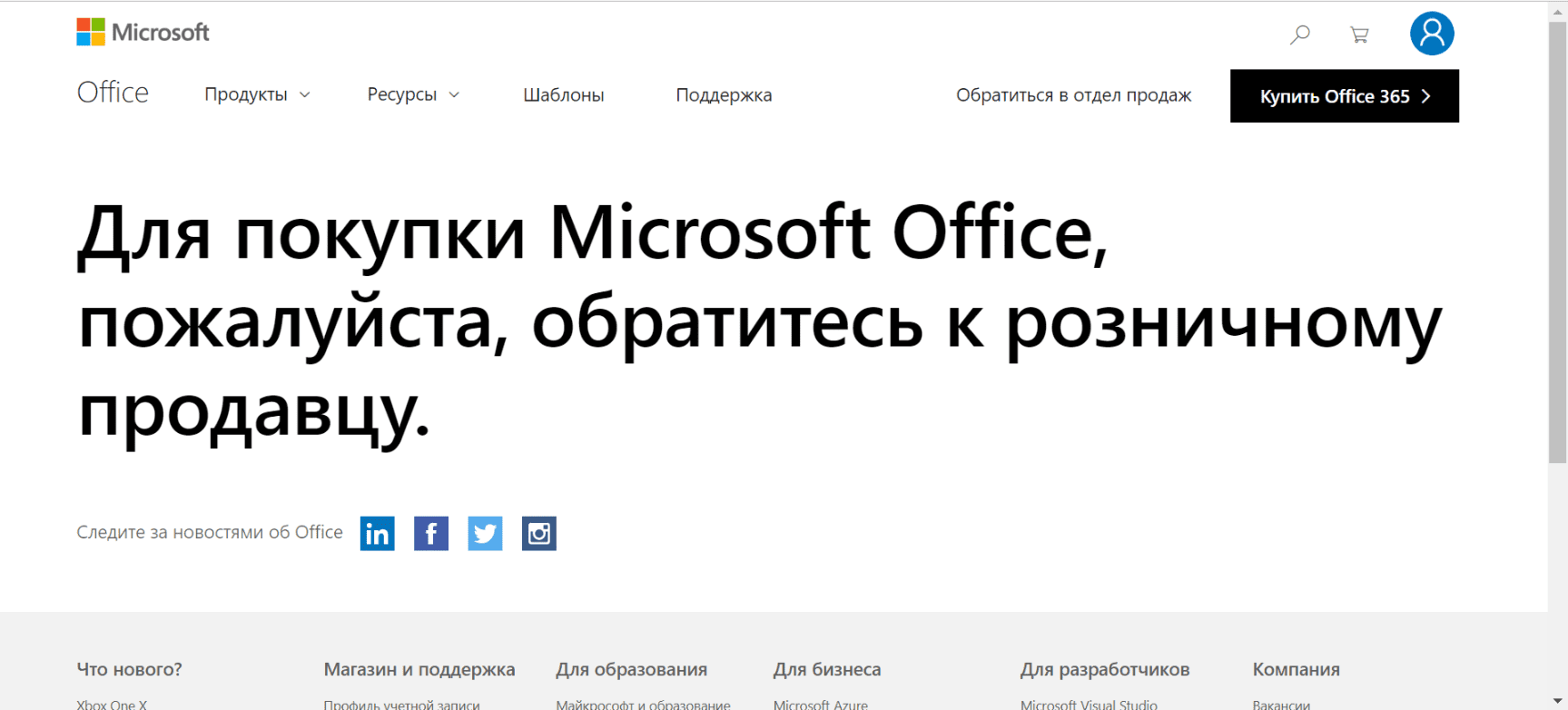Screen dimensions: 1568x710
Task: Open the Шаблоны menu item
Action: tap(564, 94)
